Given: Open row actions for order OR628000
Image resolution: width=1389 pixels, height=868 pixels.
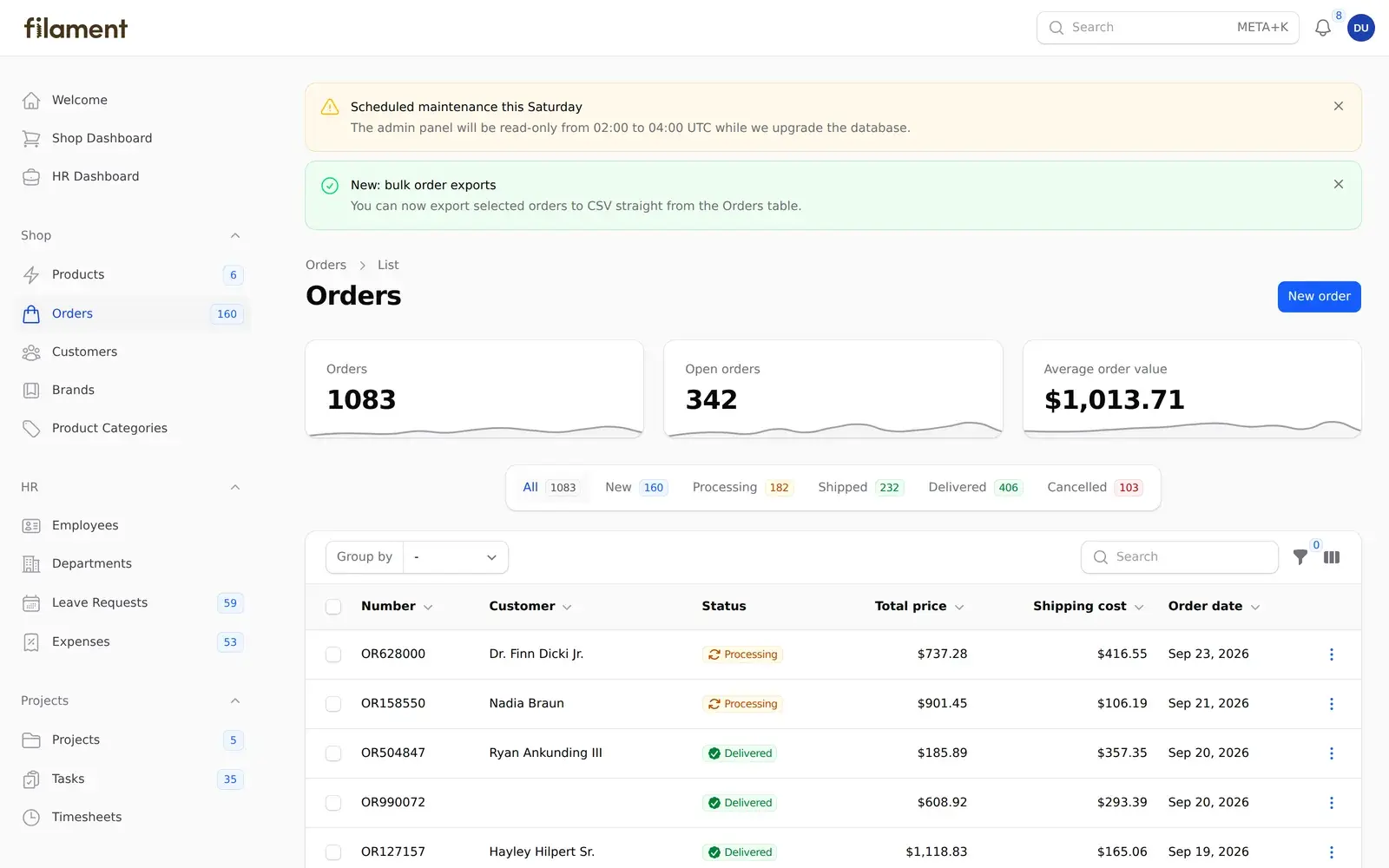Looking at the screenshot, I should tap(1331, 654).
